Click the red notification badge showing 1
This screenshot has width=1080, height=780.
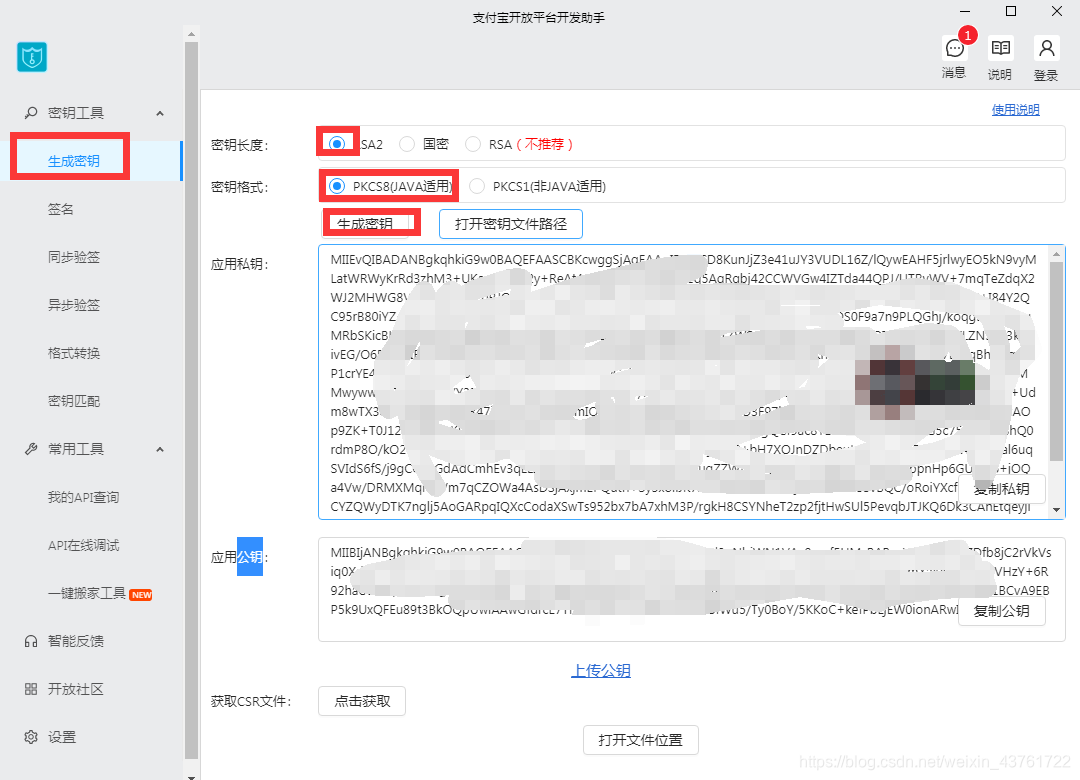coord(968,35)
